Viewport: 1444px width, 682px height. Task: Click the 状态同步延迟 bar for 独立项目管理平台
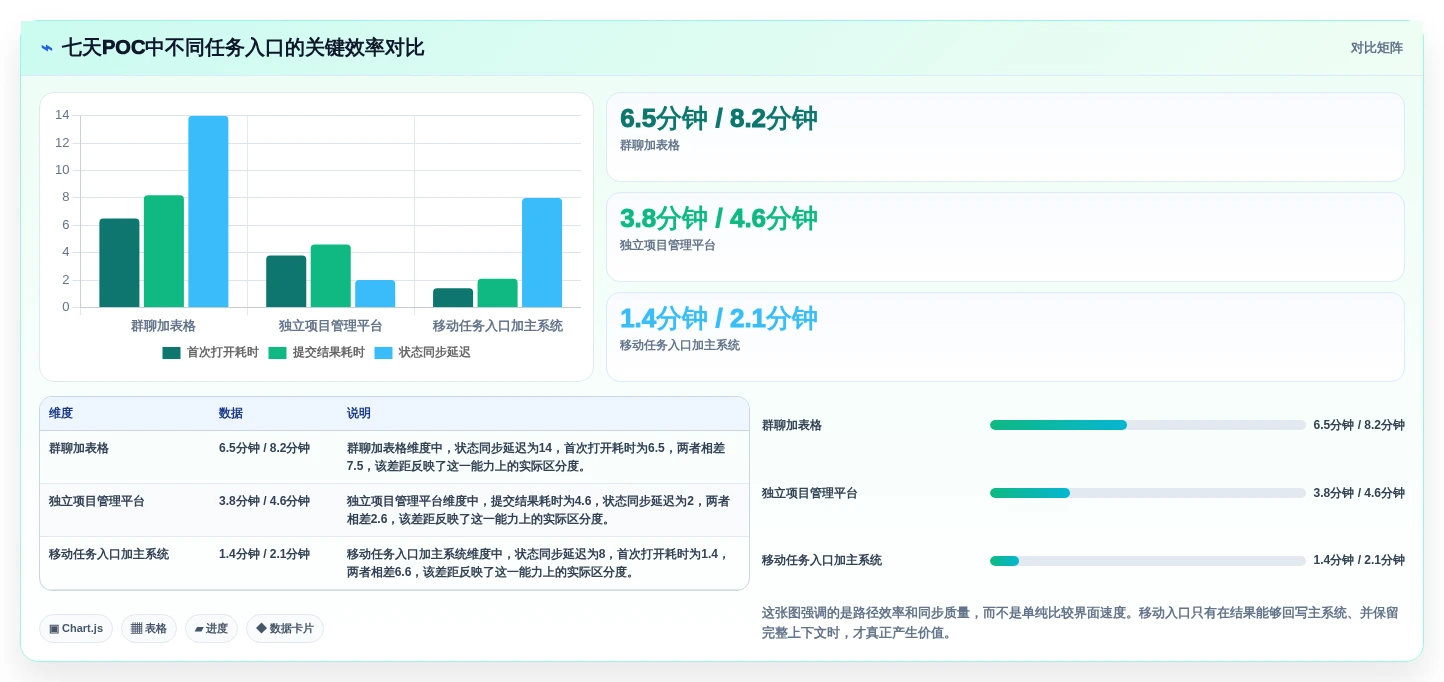[x=375, y=294]
